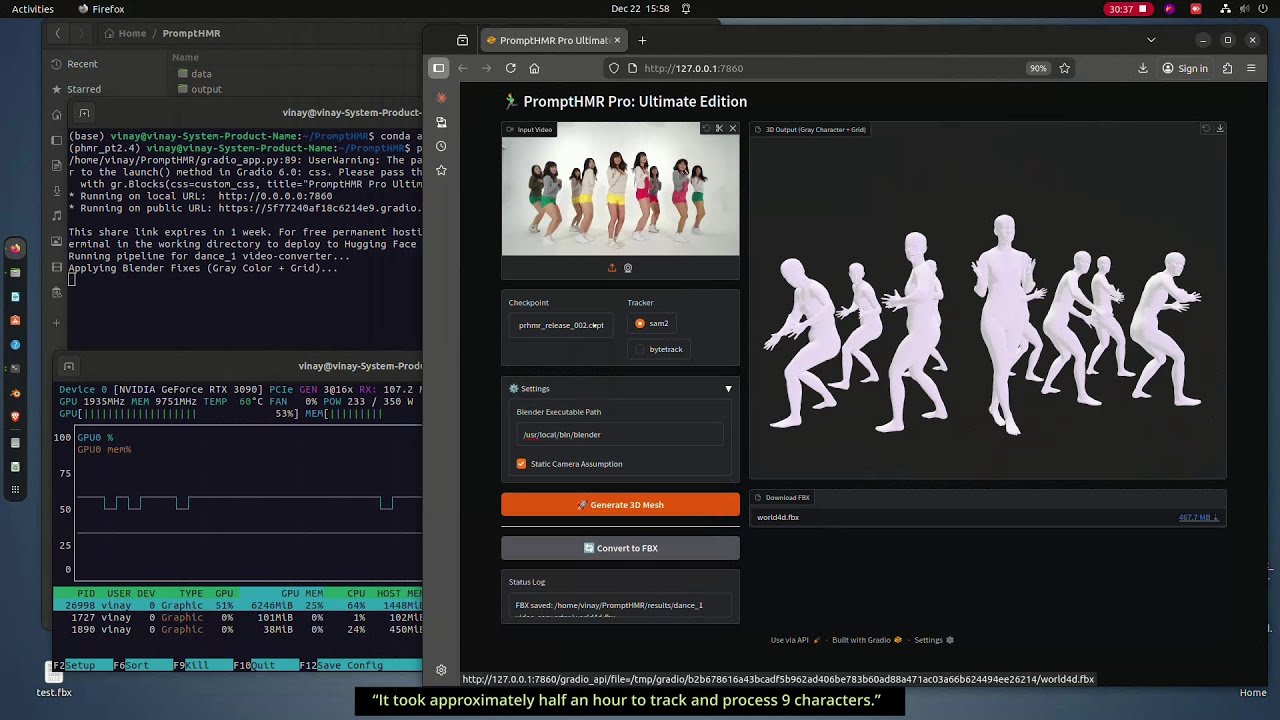
Task: Click the 90% zoom level indicator
Action: [1038, 68]
